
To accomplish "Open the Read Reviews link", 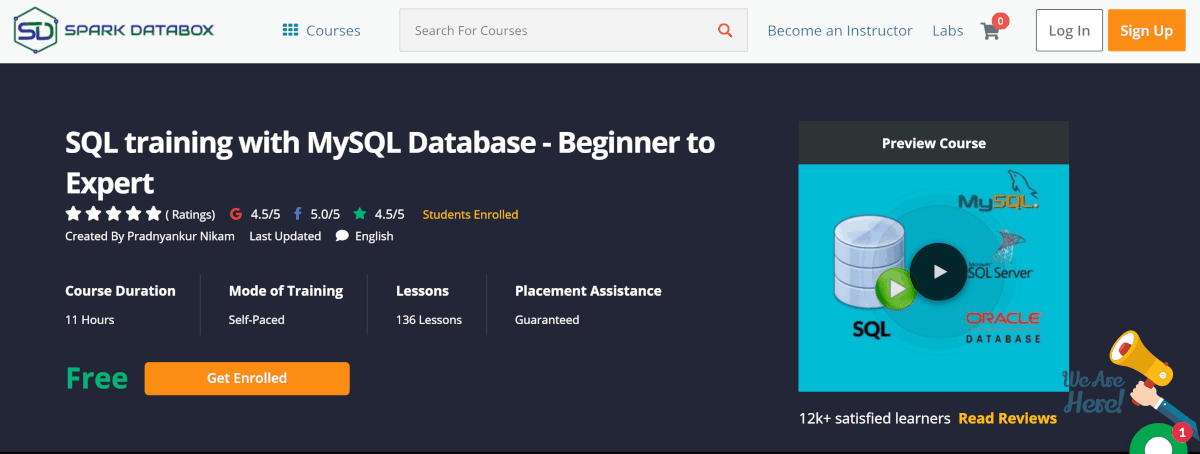I will click(1007, 418).
